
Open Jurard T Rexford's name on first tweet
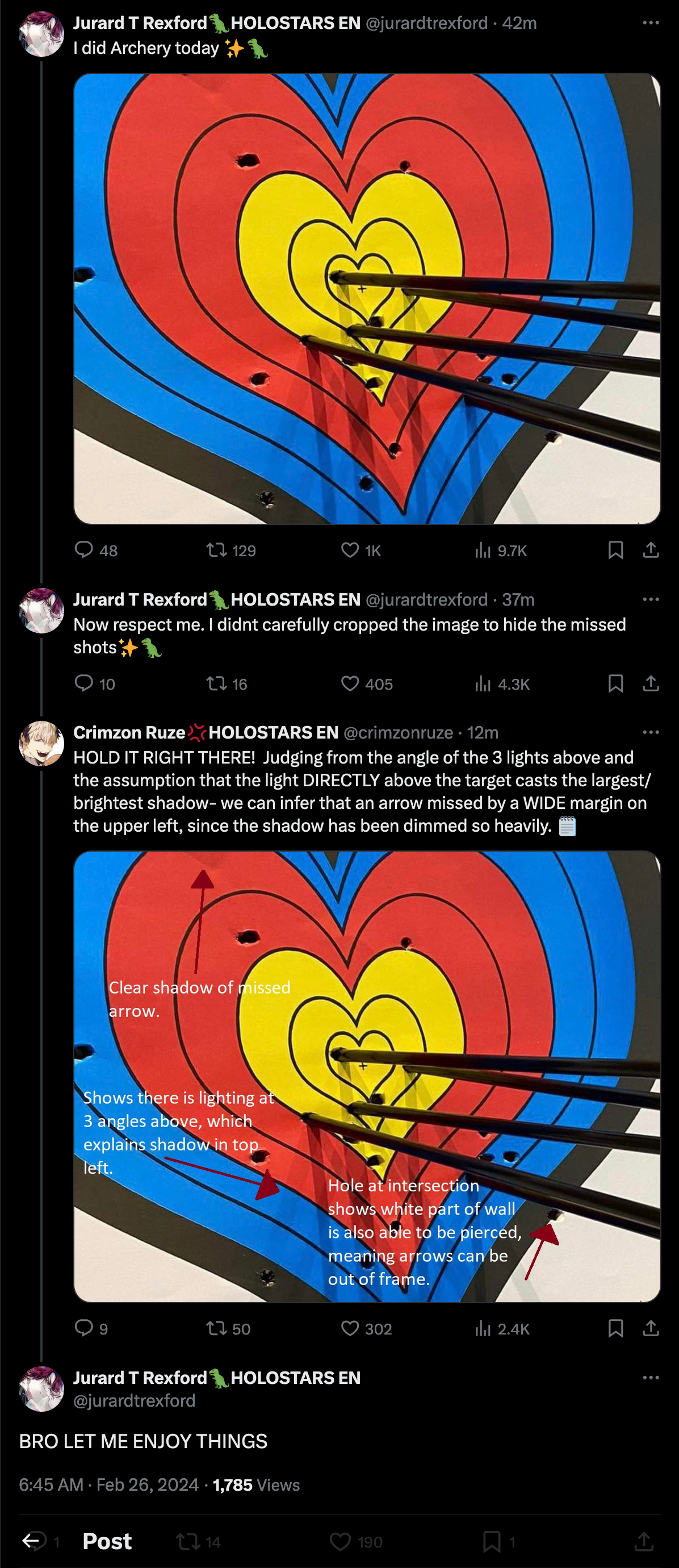140,23
